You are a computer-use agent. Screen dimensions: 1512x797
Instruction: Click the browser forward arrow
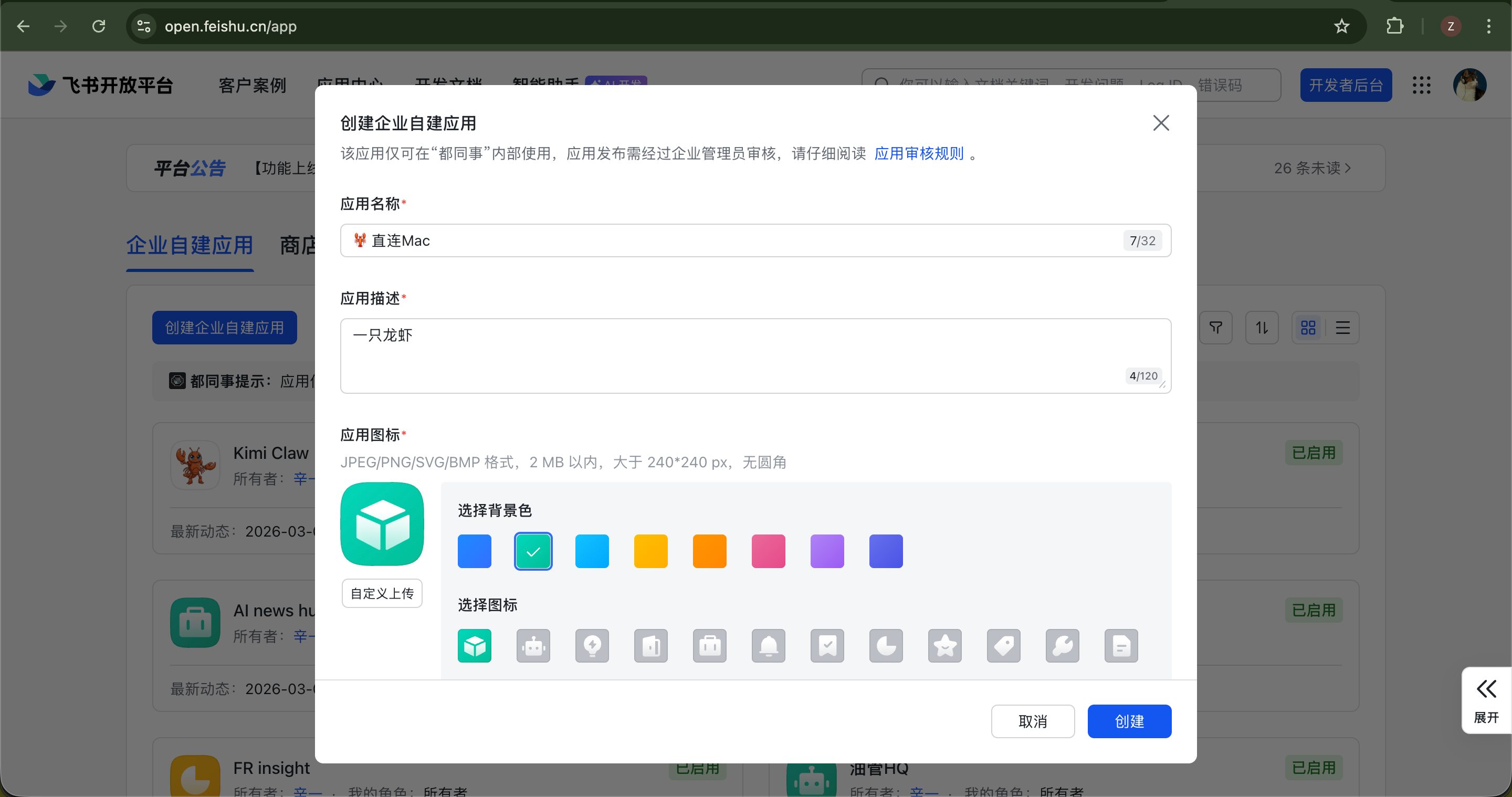[60, 26]
